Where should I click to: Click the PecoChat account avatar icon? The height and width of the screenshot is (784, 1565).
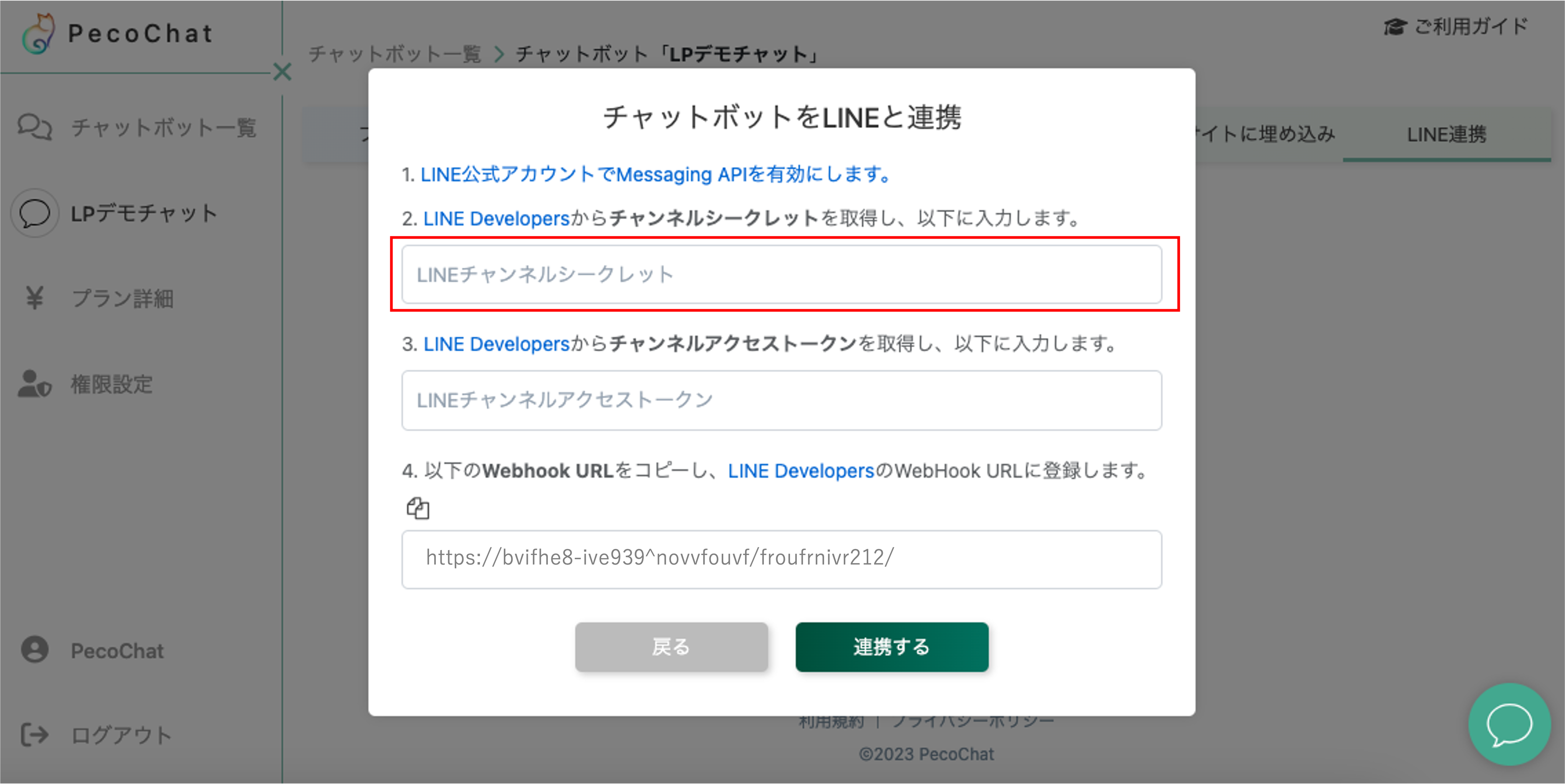pyautogui.click(x=35, y=650)
